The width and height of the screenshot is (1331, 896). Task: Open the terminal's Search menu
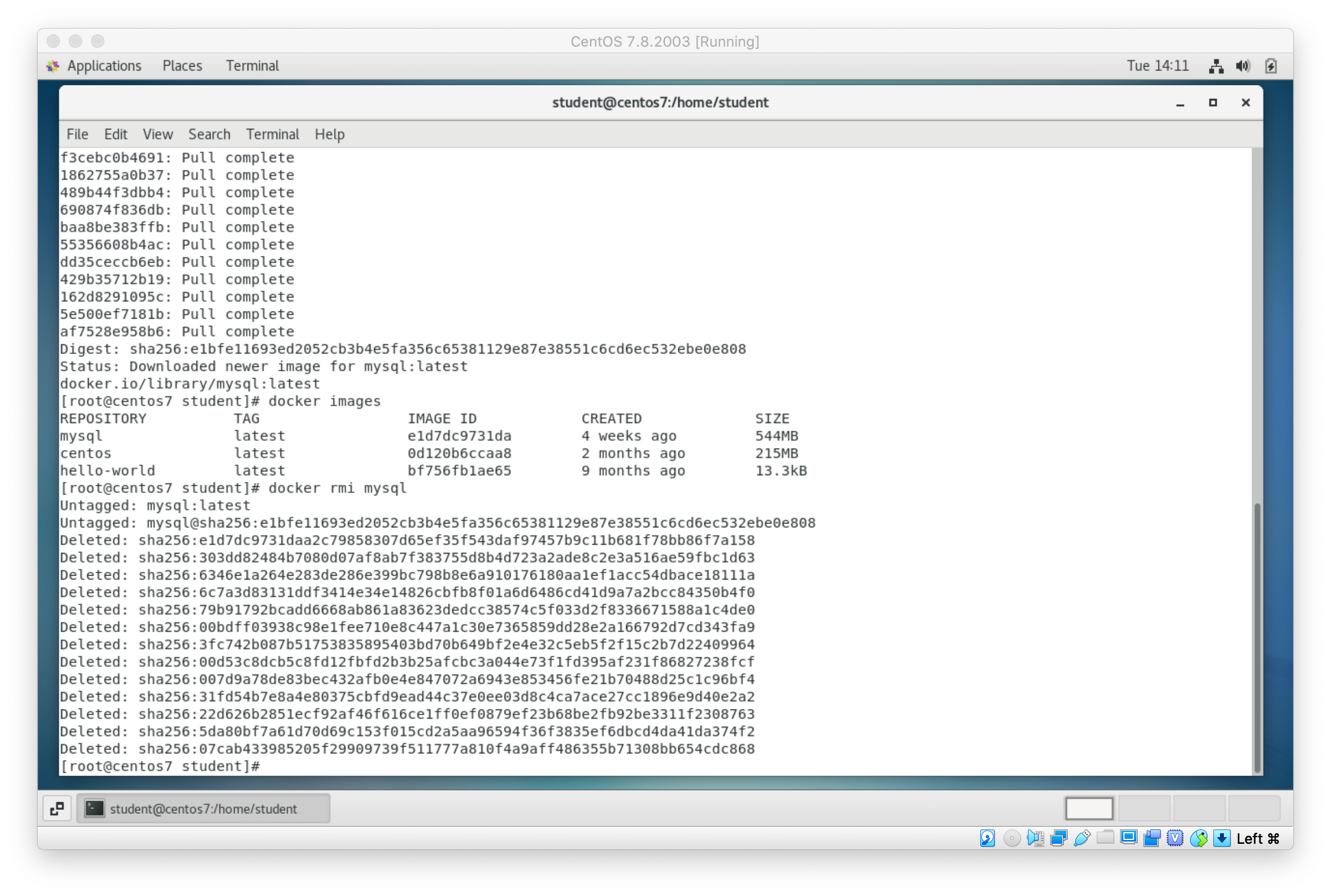pyautogui.click(x=209, y=134)
